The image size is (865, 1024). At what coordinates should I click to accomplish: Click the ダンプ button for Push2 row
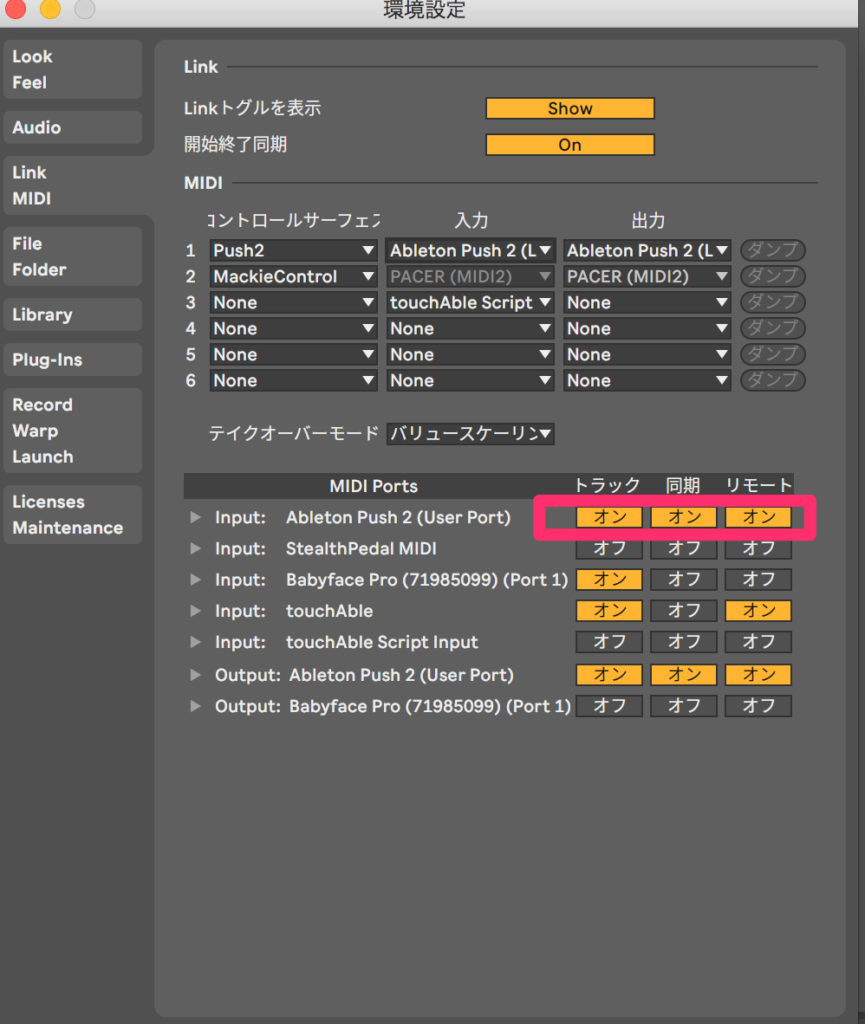pyautogui.click(x=772, y=251)
